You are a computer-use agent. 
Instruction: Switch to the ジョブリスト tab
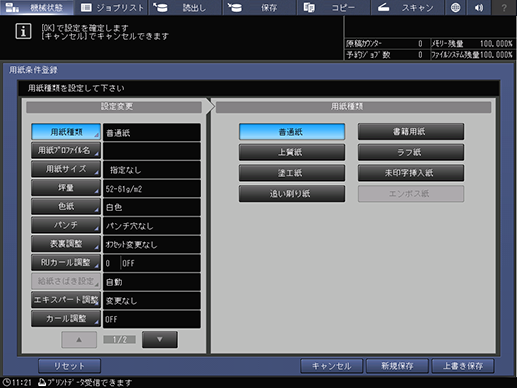click(111, 7)
